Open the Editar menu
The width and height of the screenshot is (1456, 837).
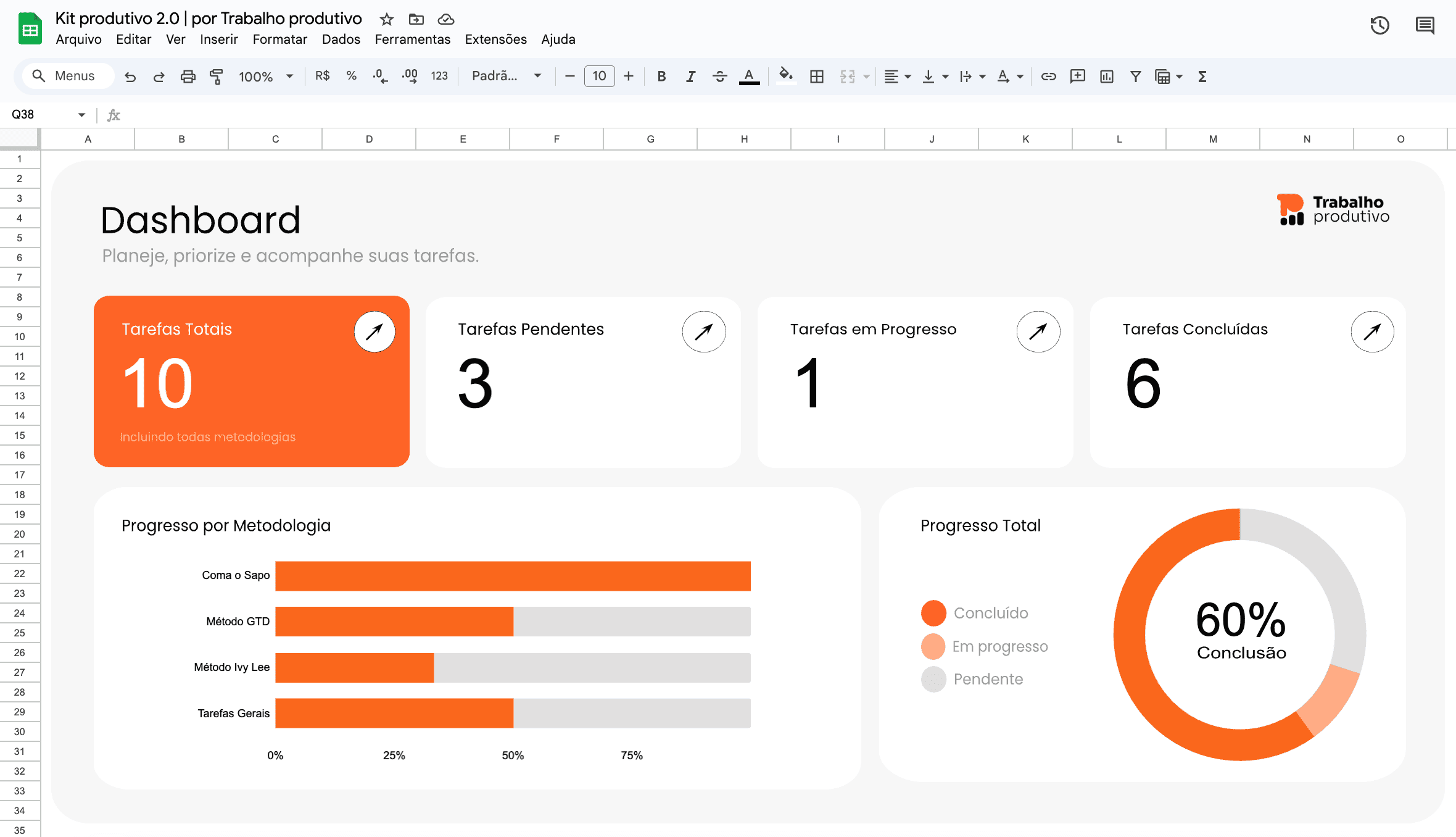pyautogui.click(x=133, y=40)
